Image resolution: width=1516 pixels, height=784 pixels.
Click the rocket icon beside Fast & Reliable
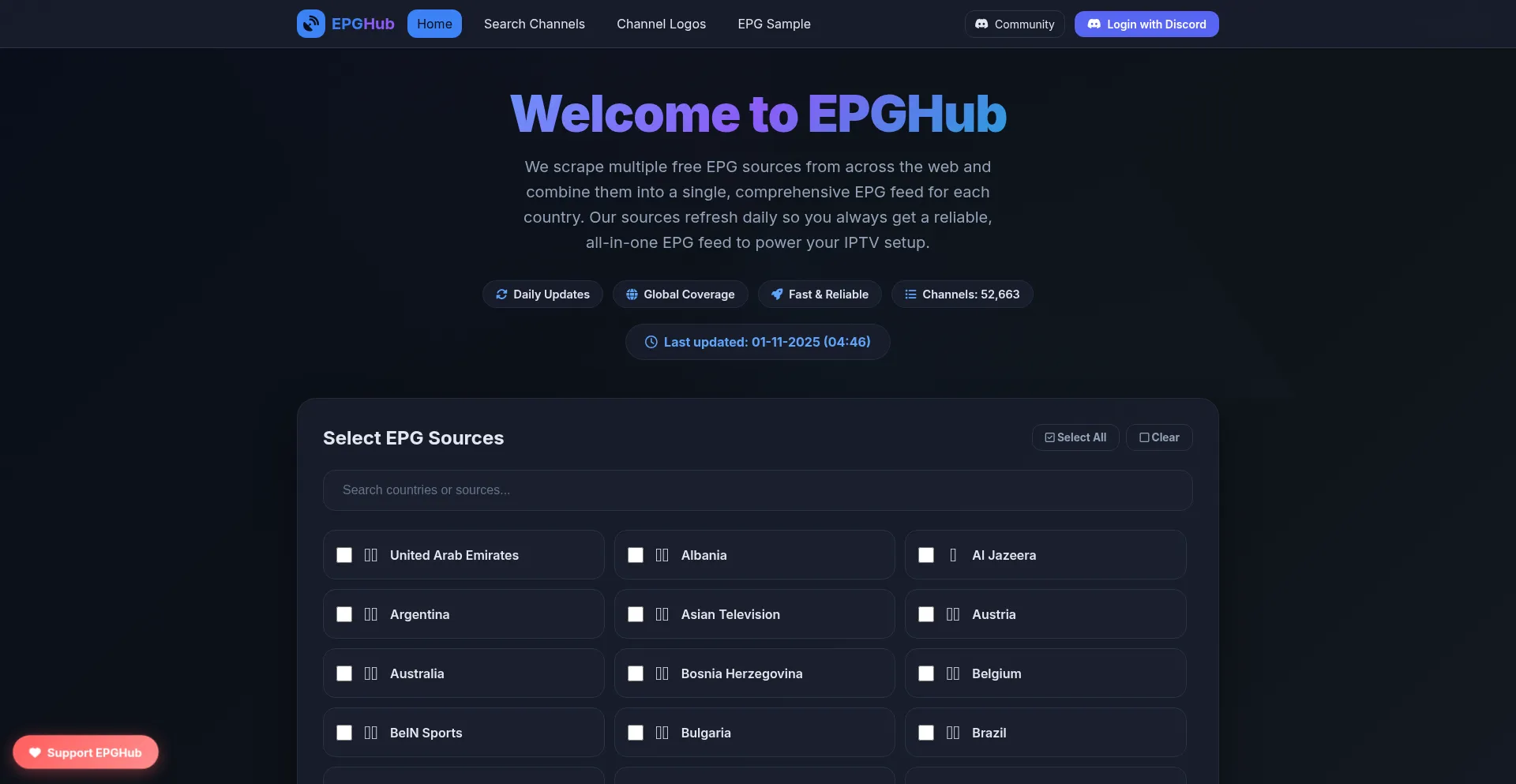point(777,294)
